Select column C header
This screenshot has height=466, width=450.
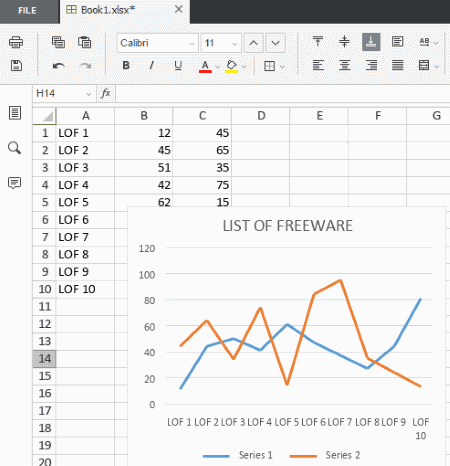(x=202, y=116)
